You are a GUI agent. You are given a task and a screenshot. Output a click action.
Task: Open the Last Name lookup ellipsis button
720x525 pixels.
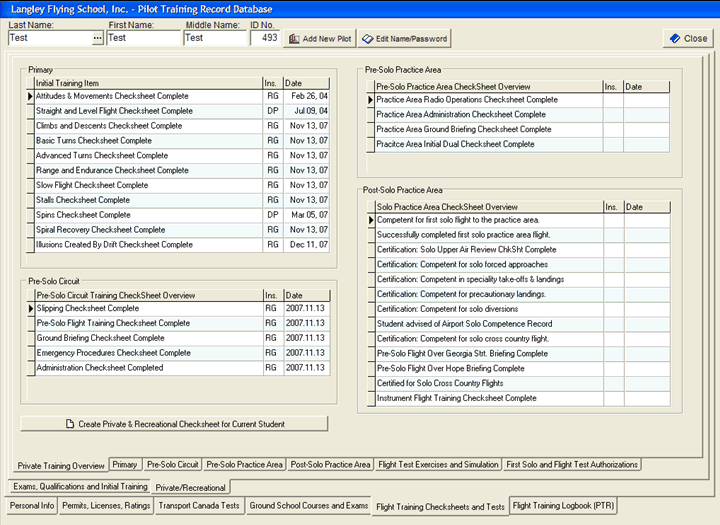(x=97, y=38)
